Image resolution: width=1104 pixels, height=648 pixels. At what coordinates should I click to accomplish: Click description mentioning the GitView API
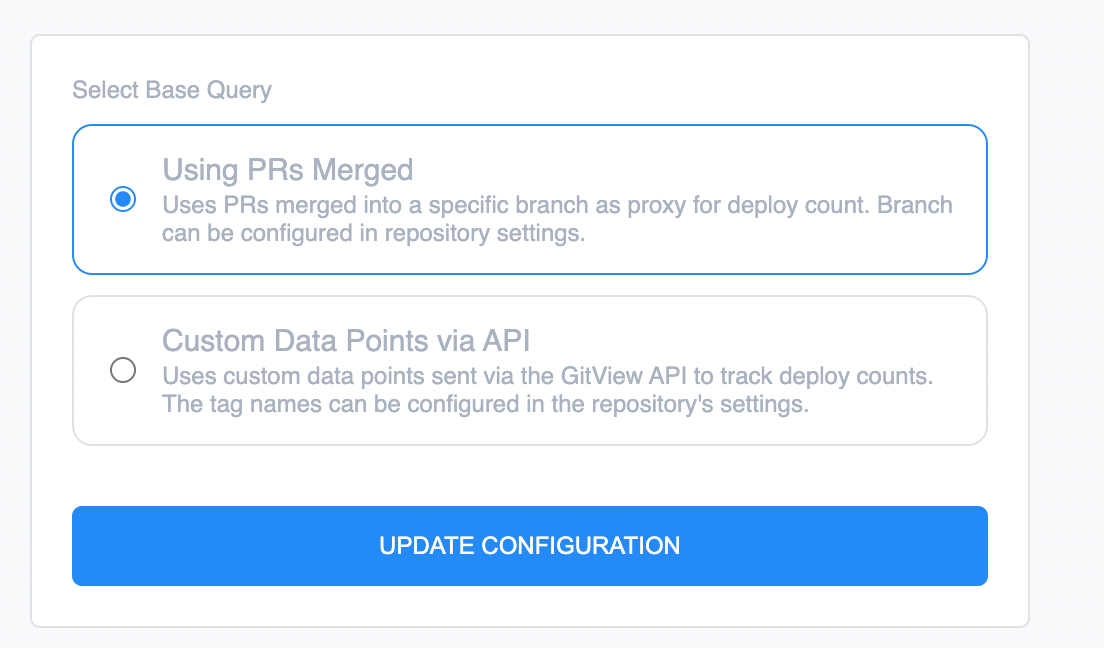pos(548,390)
